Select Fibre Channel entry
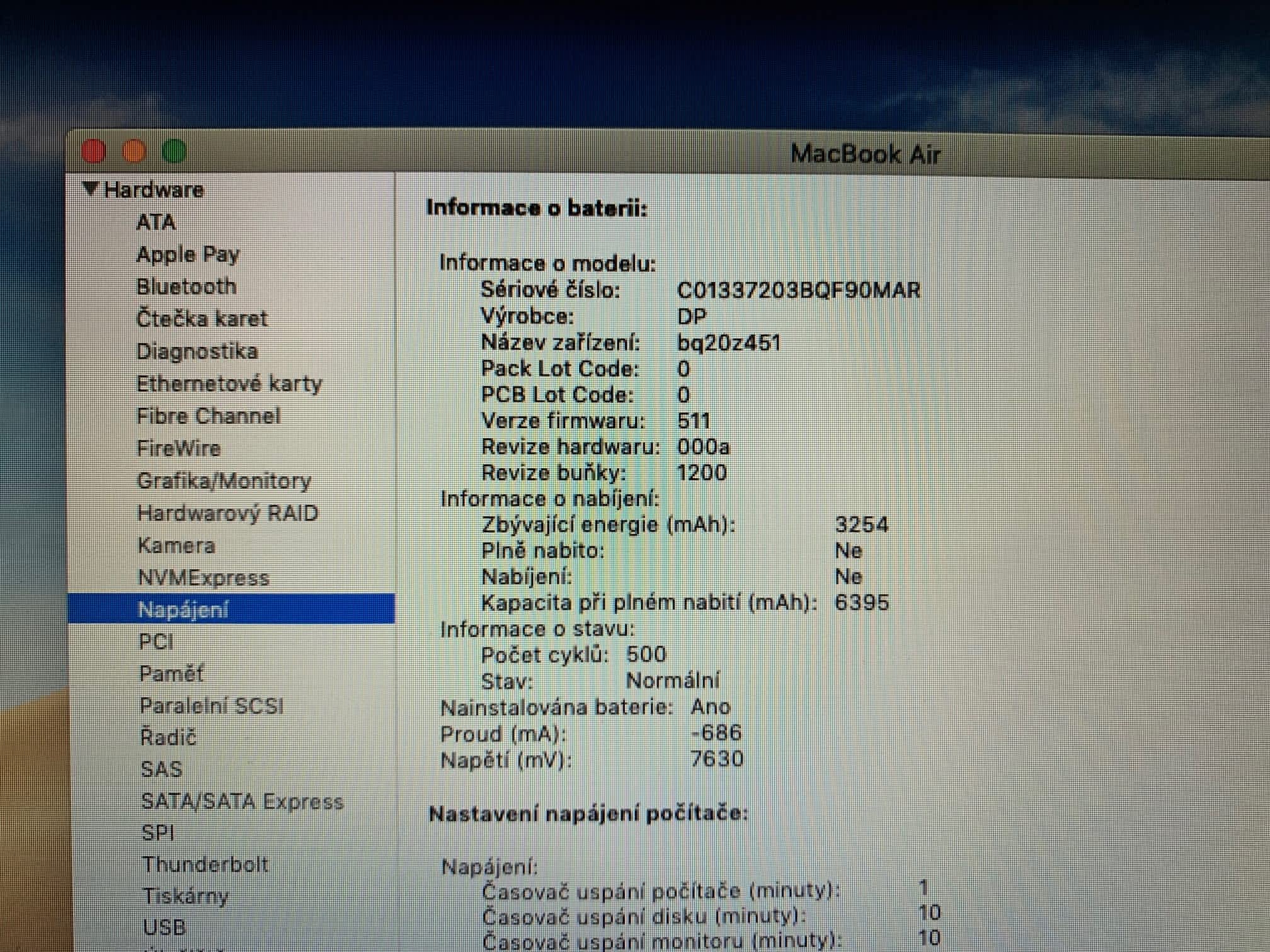This screenshot has height=952, width=1270. click(209, 416)
